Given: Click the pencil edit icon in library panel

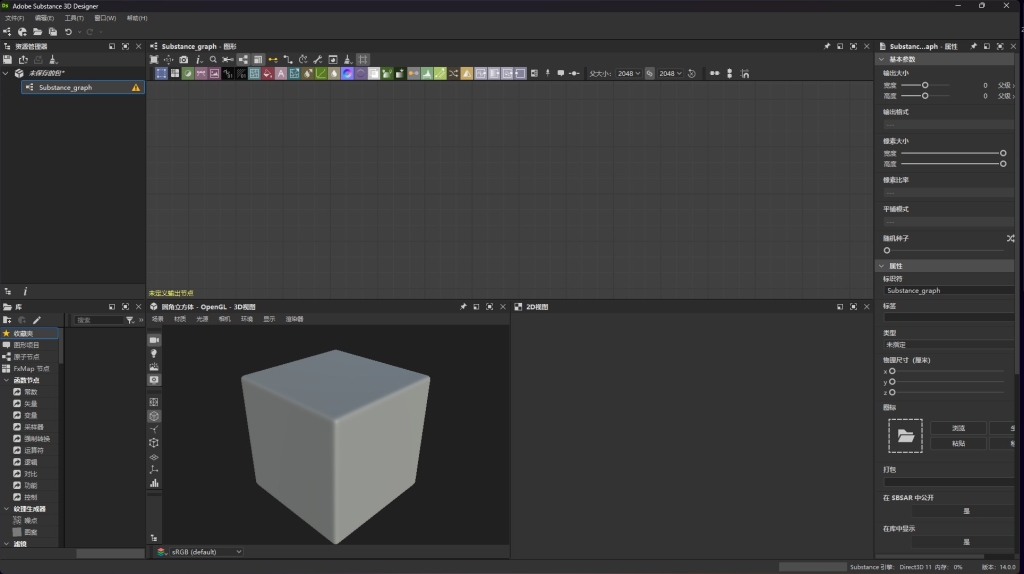Looking at the screenshot, I should tap(37, 320).
